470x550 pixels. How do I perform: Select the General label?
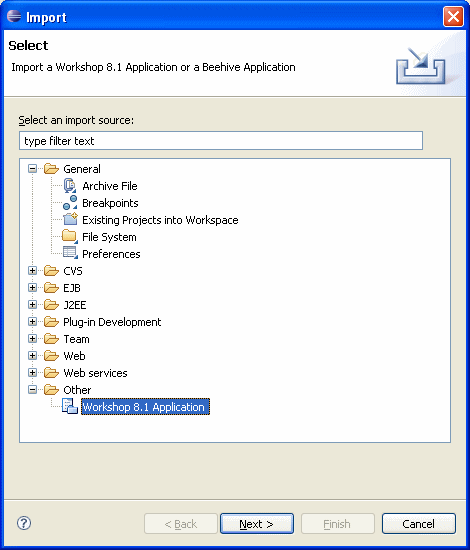pyautogui.click(x=82, y=169)
